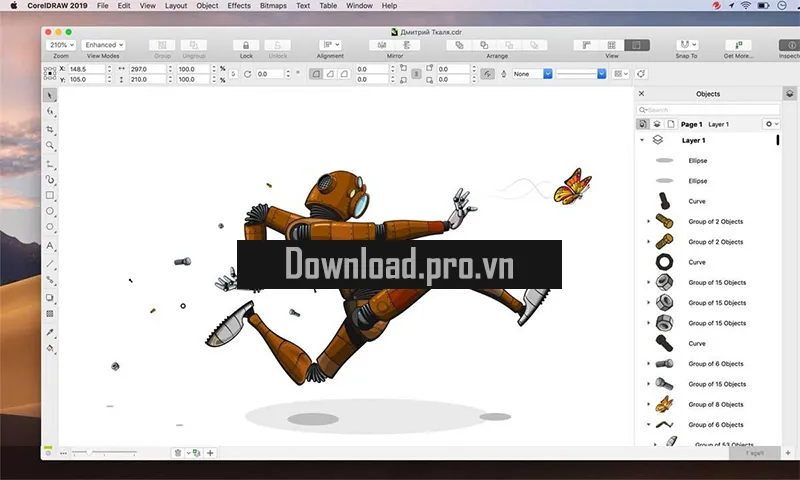Viewport: 800px width, 480px height.
Task: Click Page 1 in Objects header
Action: coord(691,124)
